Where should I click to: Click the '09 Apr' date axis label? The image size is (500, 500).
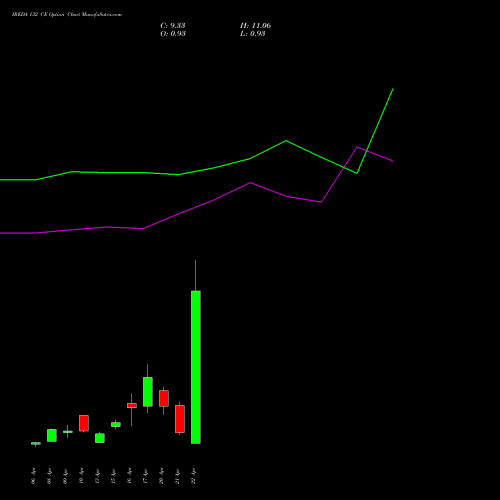click(x=65, y=476)
